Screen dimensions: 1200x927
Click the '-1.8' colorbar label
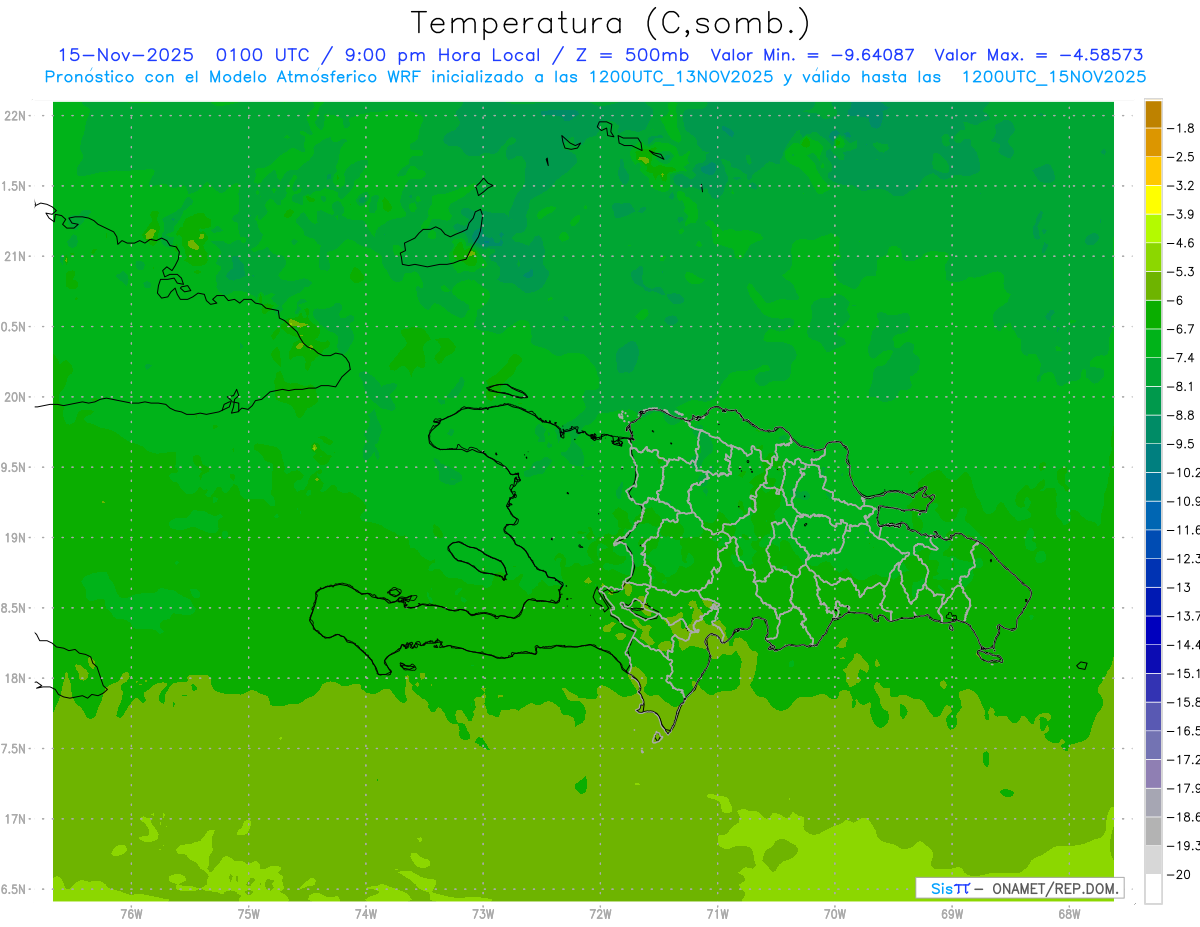1183,128
